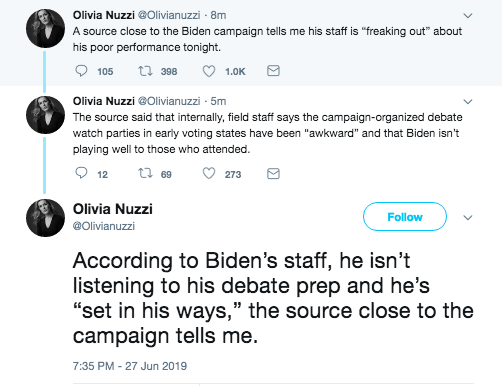The image size is (502, 386).
Task: Open the 7:35 PM - 27 Jun 2019 timestamp
Action: [x=130, y=366]
